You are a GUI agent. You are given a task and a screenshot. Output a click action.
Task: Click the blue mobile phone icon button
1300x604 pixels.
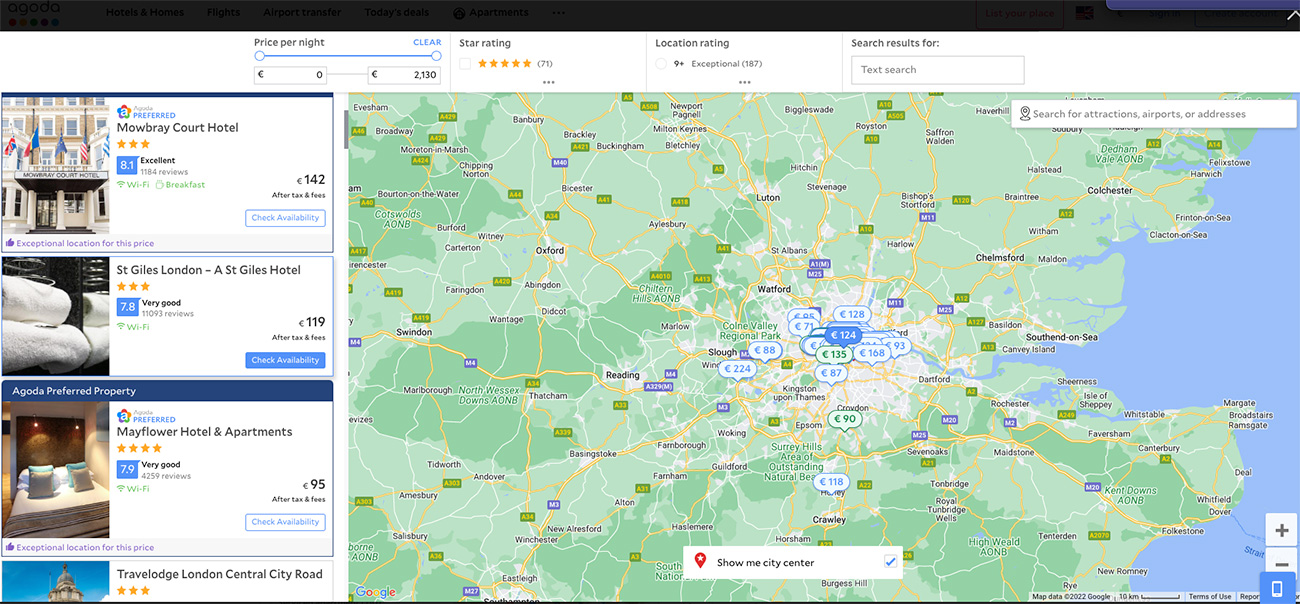1277,588
